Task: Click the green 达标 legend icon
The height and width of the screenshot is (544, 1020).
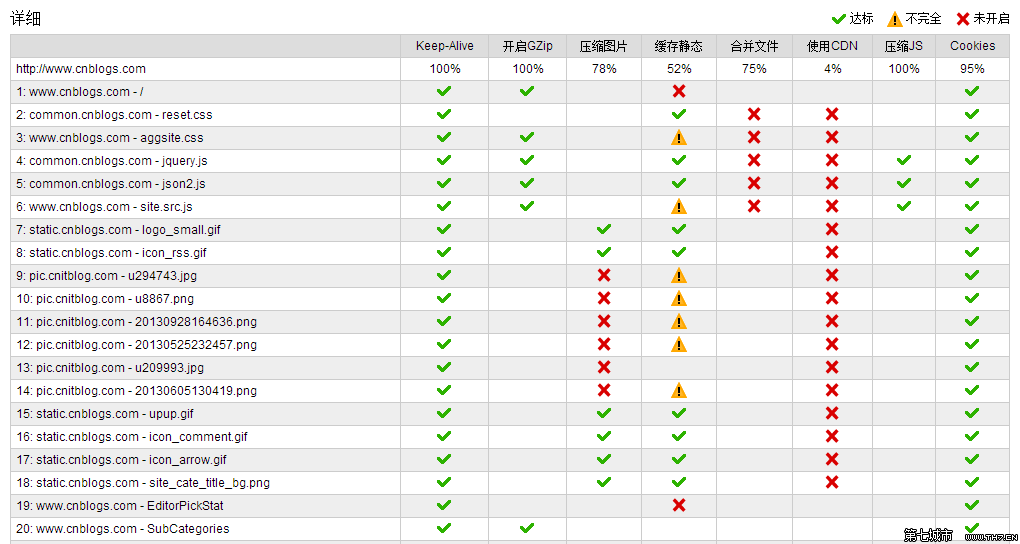Action: pyautogui.click(x=838, y=18)
